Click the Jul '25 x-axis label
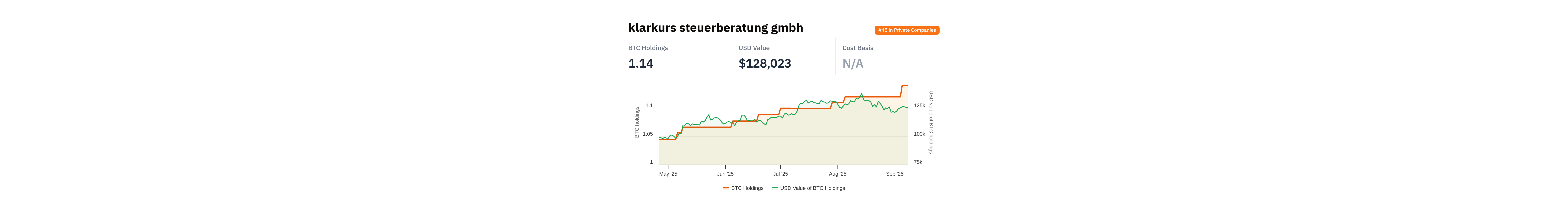Image resolution: width=1568 pixels, height=220 pixels. coord(780,174)
